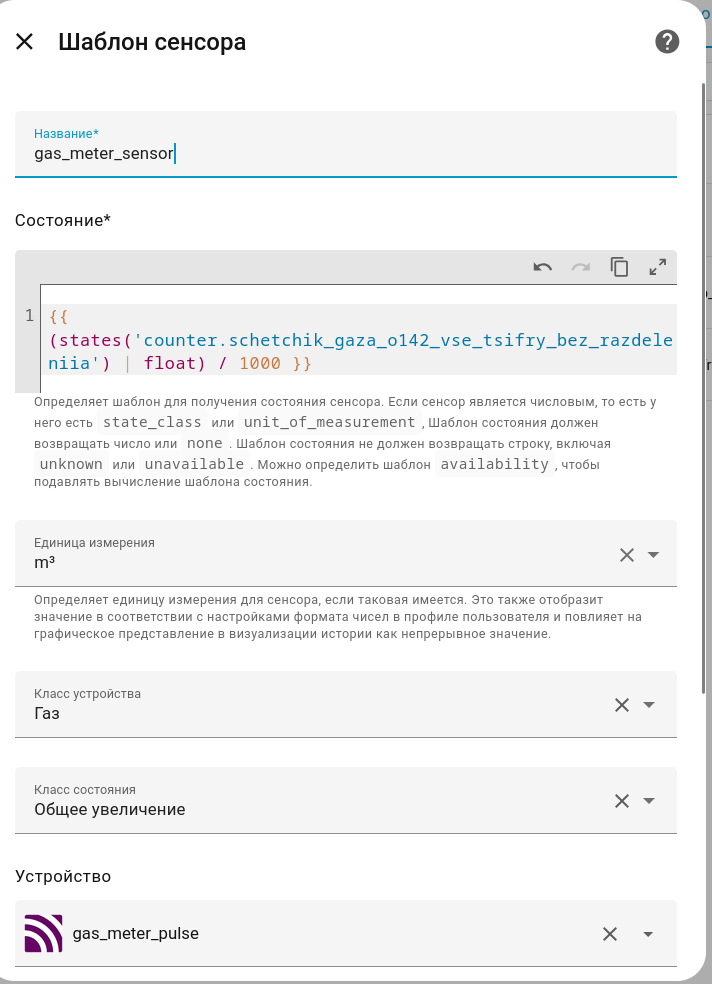
Task: Open help via the question mark icon
Action: pyautogui.click(x=665, y=42)
